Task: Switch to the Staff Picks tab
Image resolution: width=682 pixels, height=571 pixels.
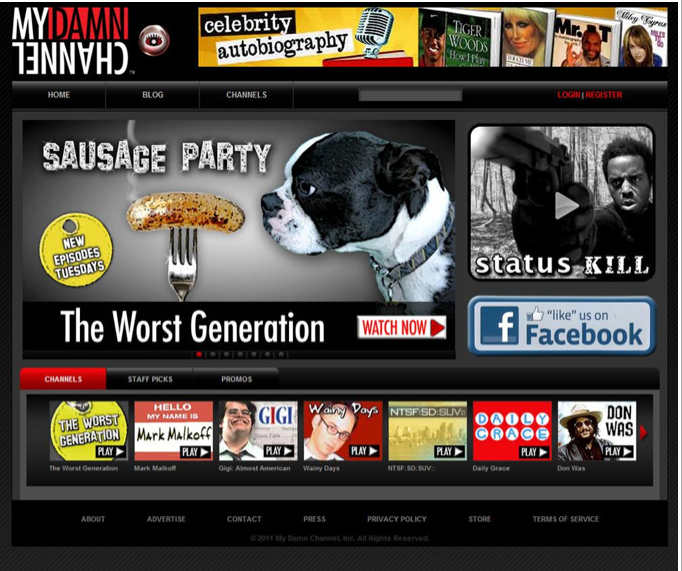Action: (149, 380)
